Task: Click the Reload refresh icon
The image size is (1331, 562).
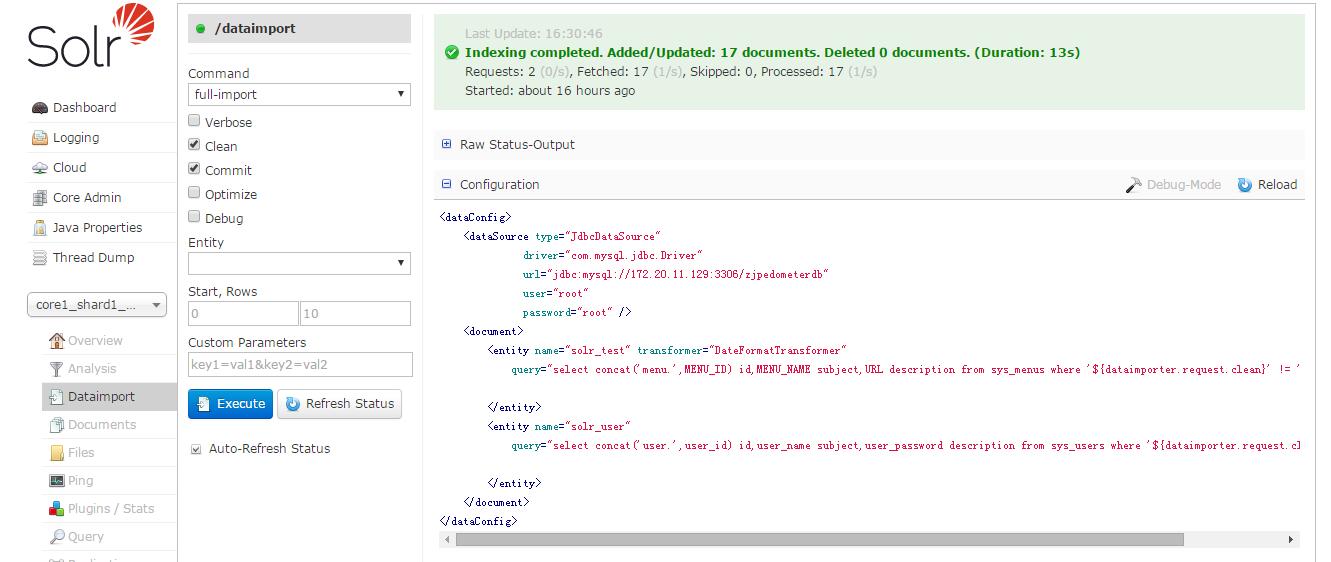Action: tap(1245, 185)
